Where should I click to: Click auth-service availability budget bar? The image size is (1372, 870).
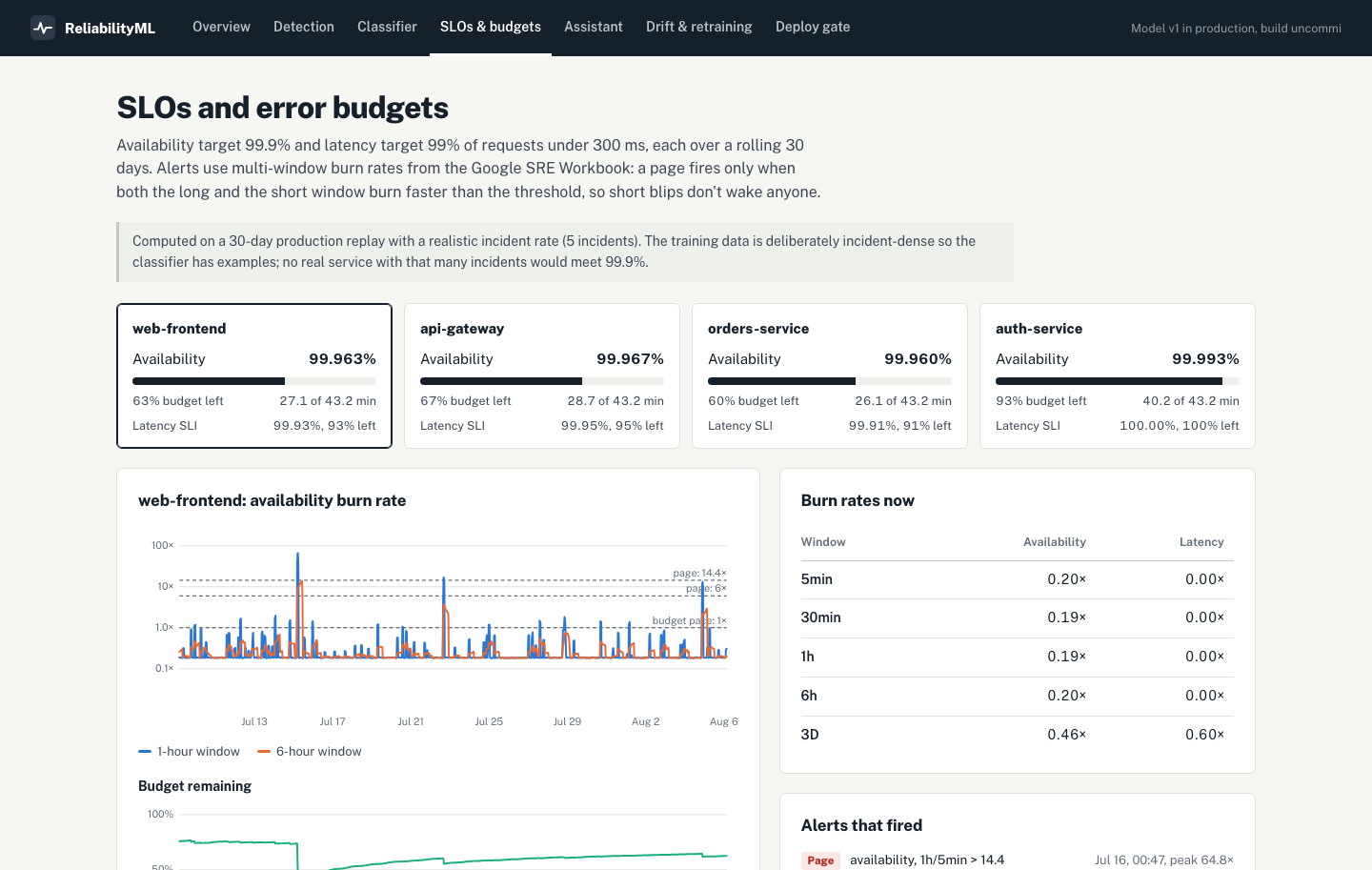coord(1118,381)
